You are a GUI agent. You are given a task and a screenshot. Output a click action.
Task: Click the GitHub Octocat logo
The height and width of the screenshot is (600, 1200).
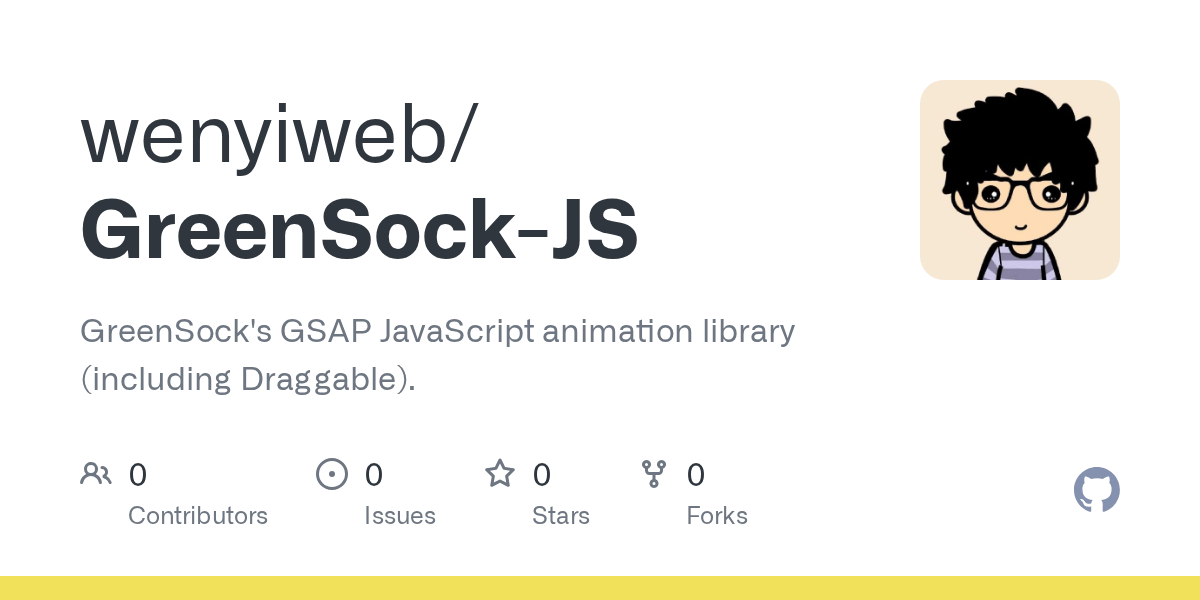[1096, 490]
